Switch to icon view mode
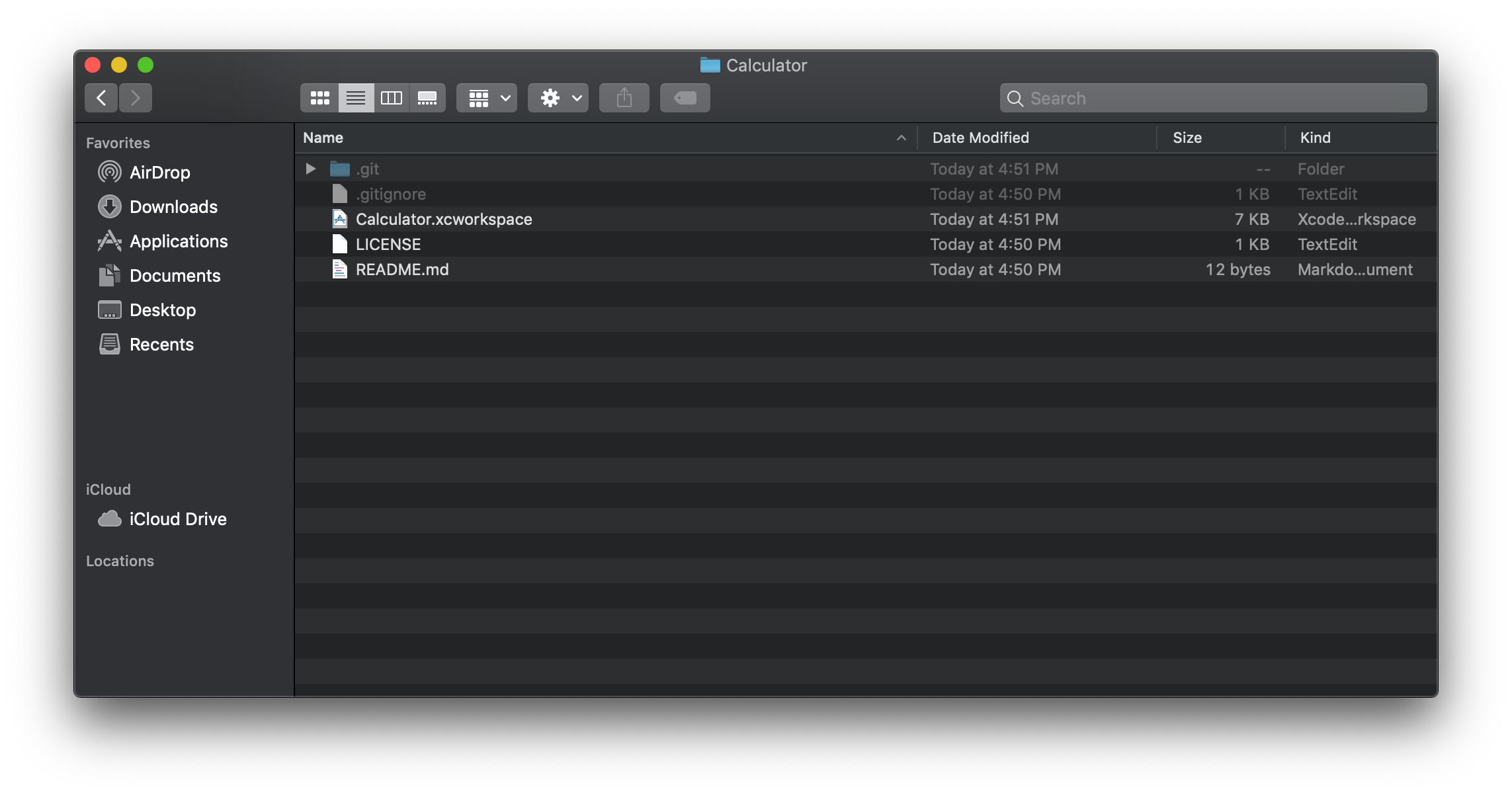 point(320,98)
